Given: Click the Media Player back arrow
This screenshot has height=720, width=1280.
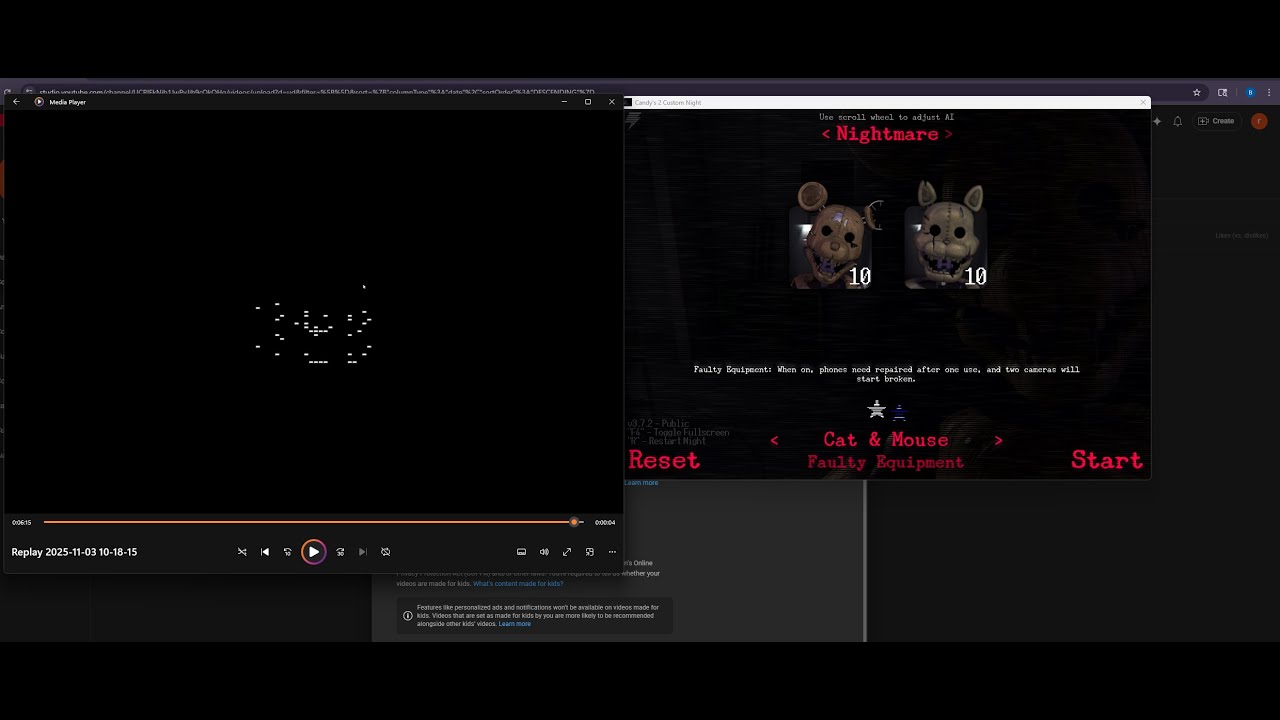Looking at the screenshot, I should tap(16, 102).
